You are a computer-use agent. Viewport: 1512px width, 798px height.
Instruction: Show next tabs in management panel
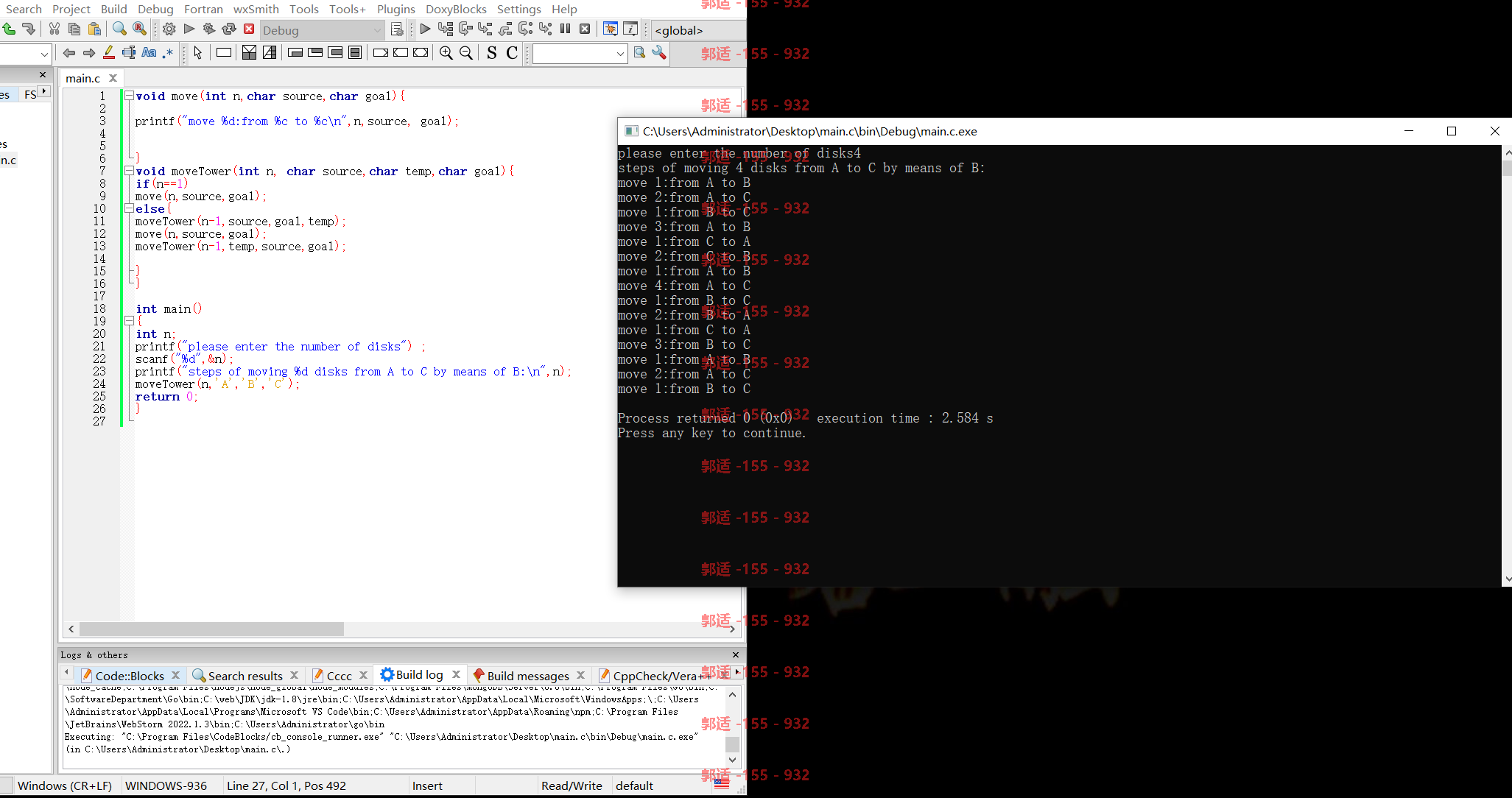click(44, 91)
